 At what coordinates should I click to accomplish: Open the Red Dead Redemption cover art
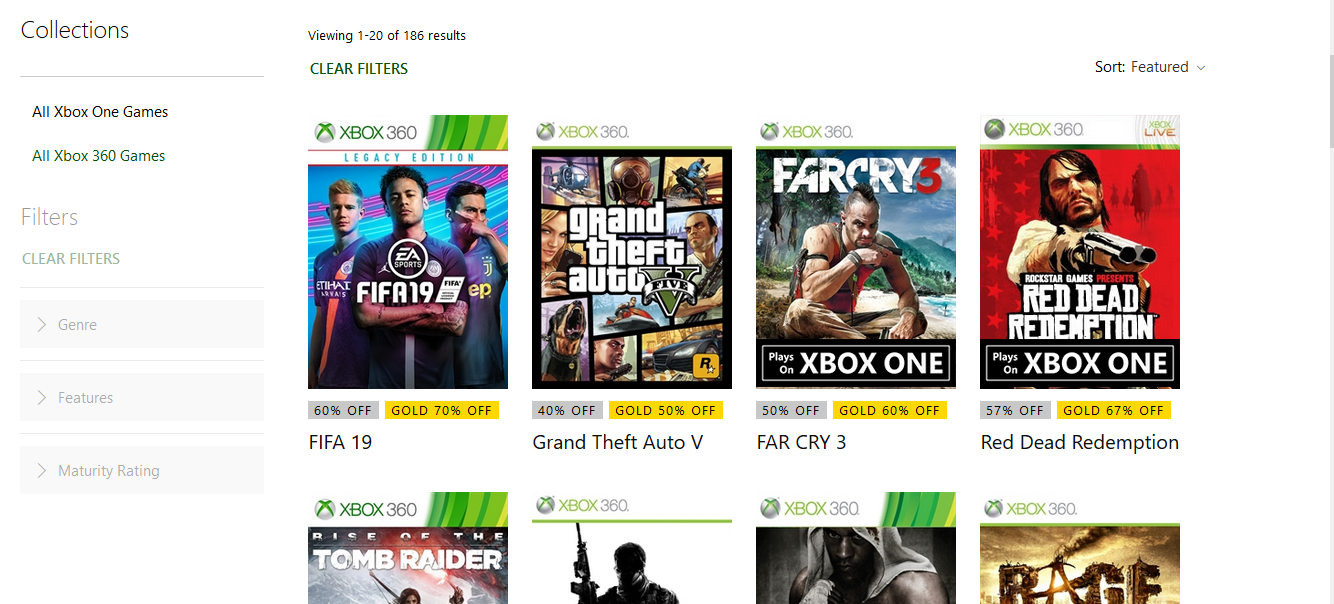[1080, 252]
